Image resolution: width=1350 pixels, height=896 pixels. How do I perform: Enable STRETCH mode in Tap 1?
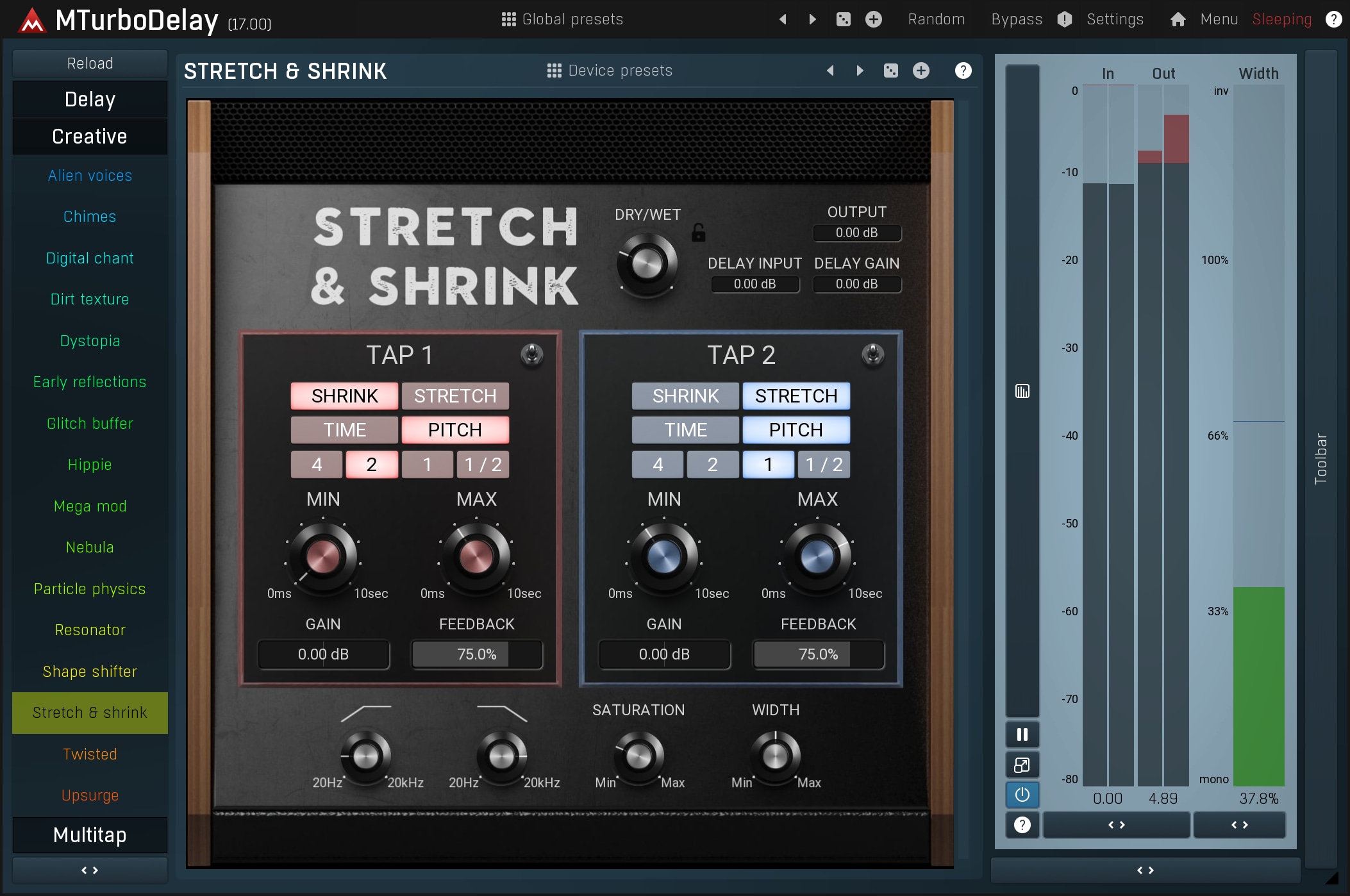[x=455, y=396]
